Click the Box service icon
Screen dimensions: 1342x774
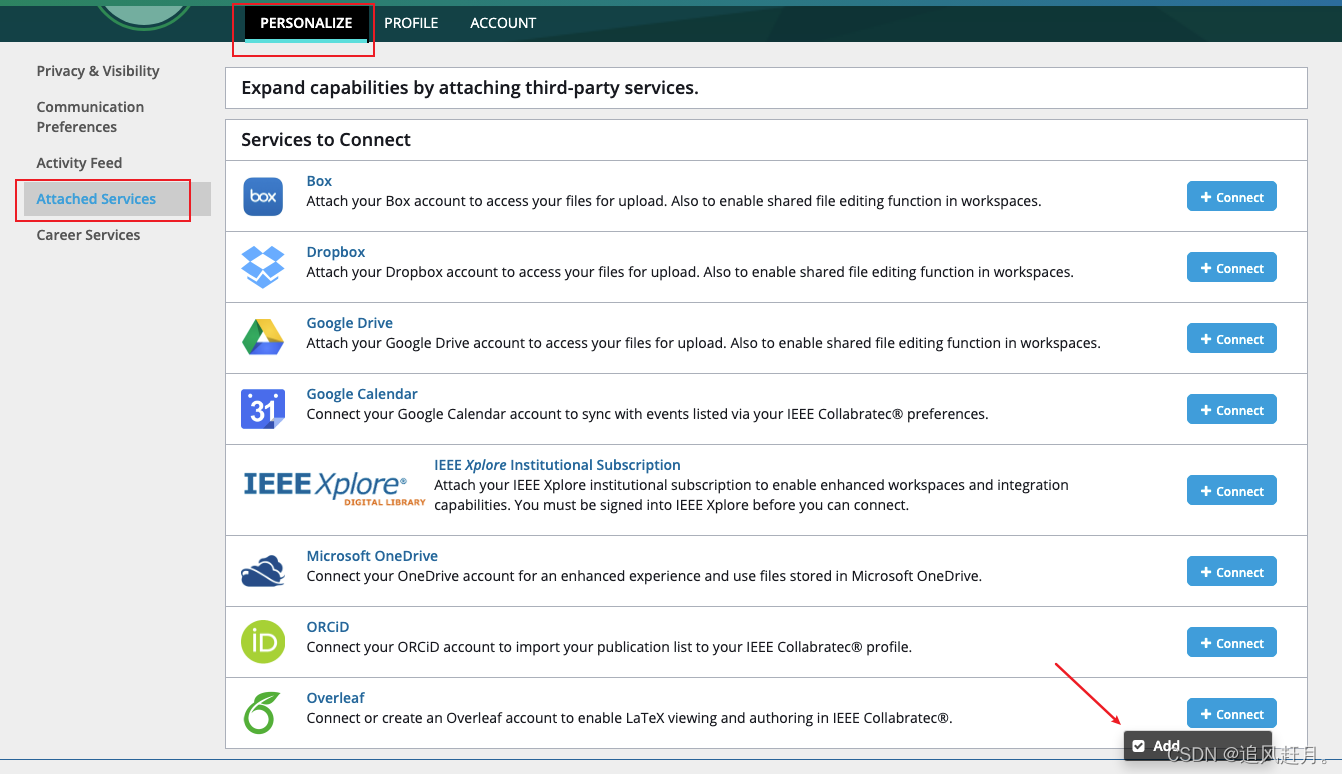pyautogui.click(x=262, y=196)
